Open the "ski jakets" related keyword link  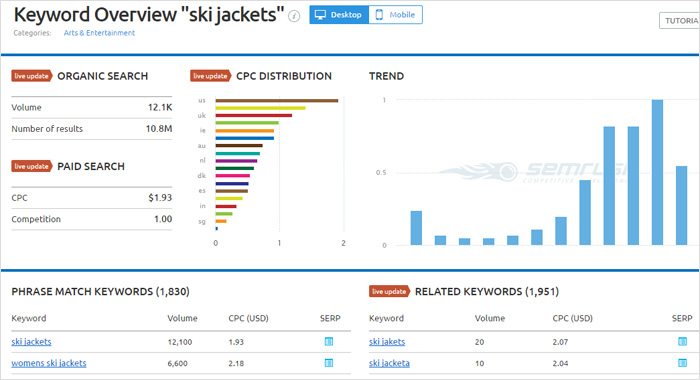click(x=387, y=342)
